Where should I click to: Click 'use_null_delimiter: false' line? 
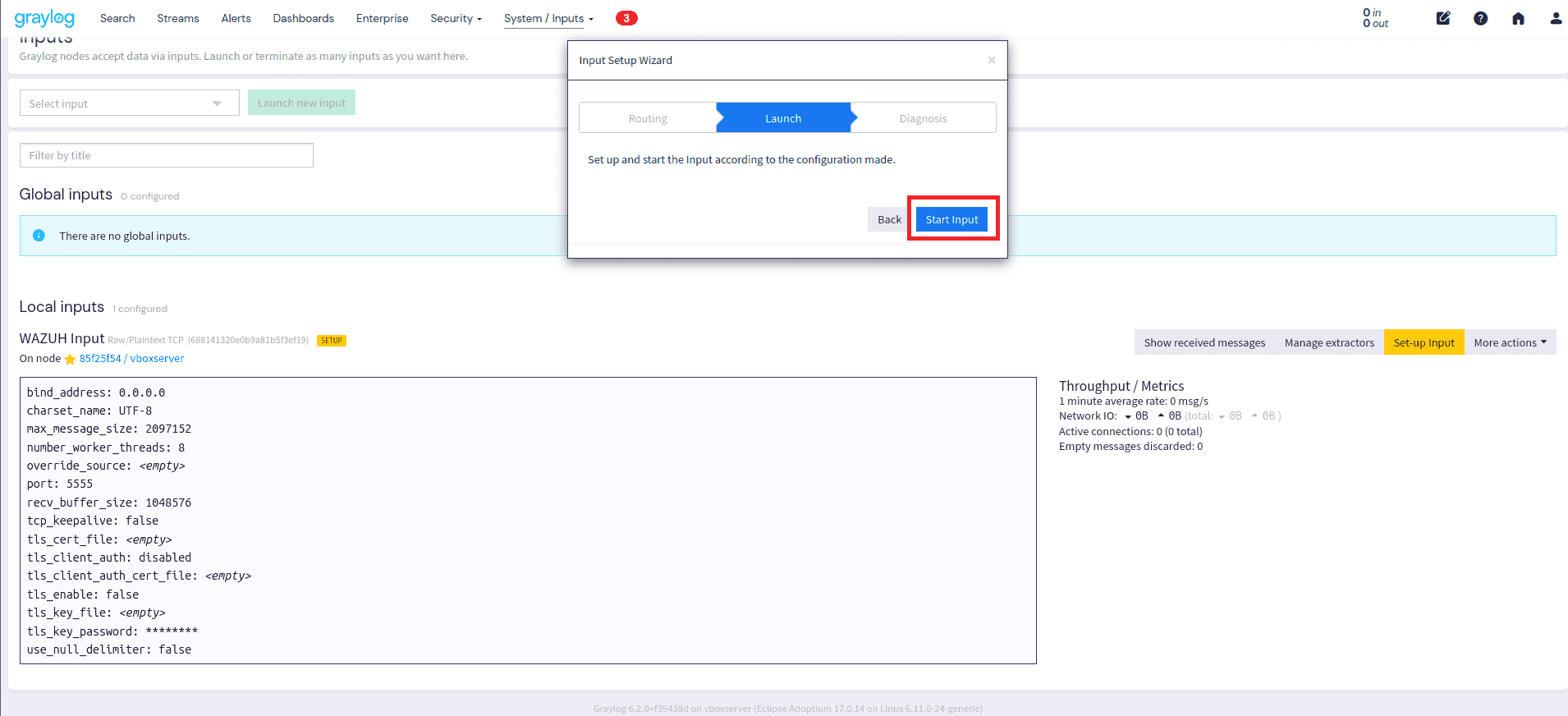click(x=109, y=649)
